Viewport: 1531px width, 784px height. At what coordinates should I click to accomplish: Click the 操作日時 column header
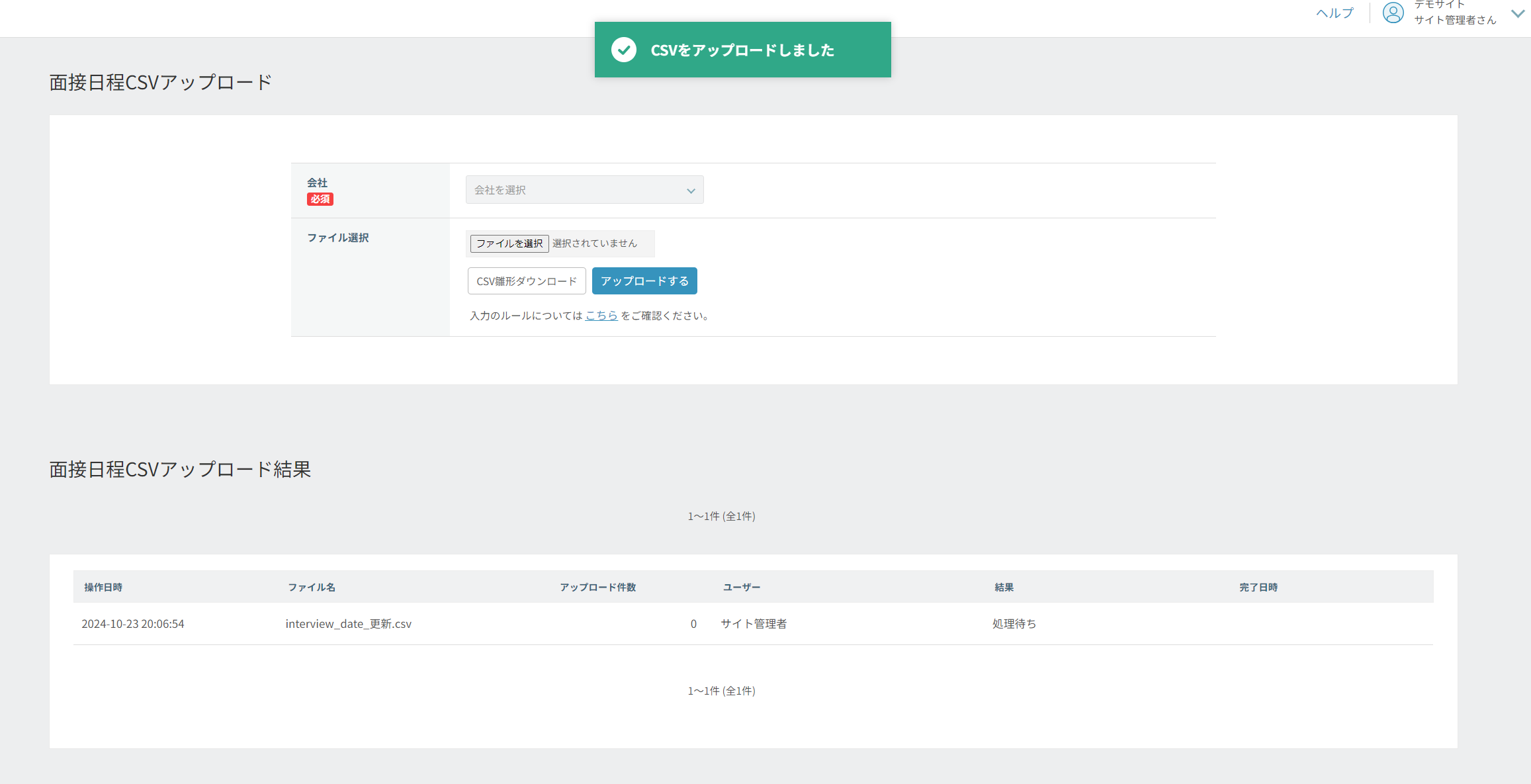(103, 587)
